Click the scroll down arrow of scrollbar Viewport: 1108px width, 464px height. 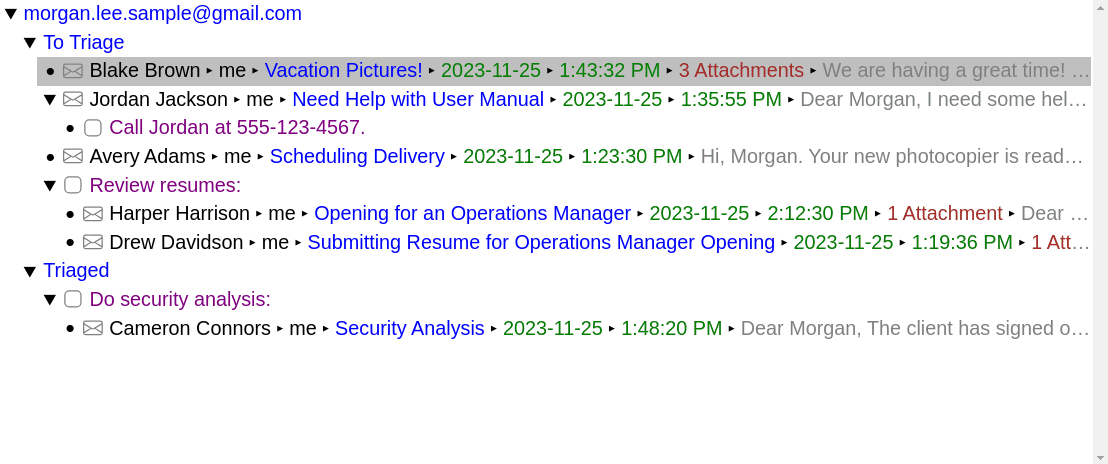tap(1100, 456)
